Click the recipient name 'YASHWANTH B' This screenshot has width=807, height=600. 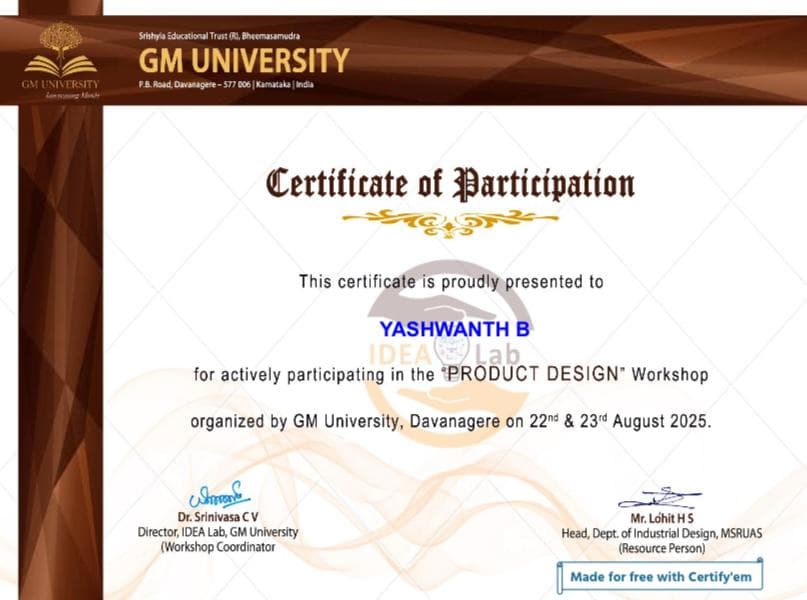(454, 329)
